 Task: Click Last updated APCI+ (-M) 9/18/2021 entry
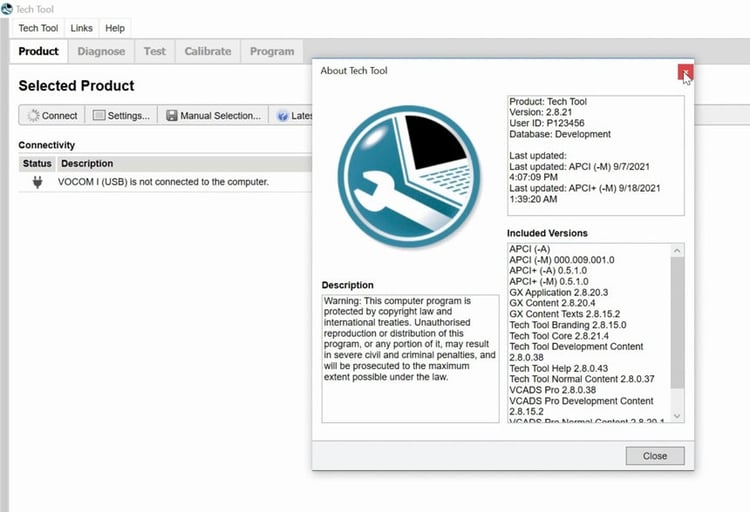tap(585, 193)
